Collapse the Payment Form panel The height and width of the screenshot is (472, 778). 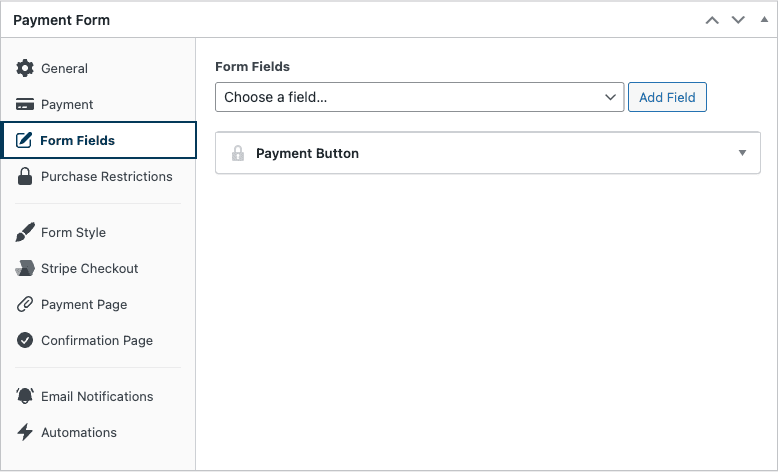point(764,20)
